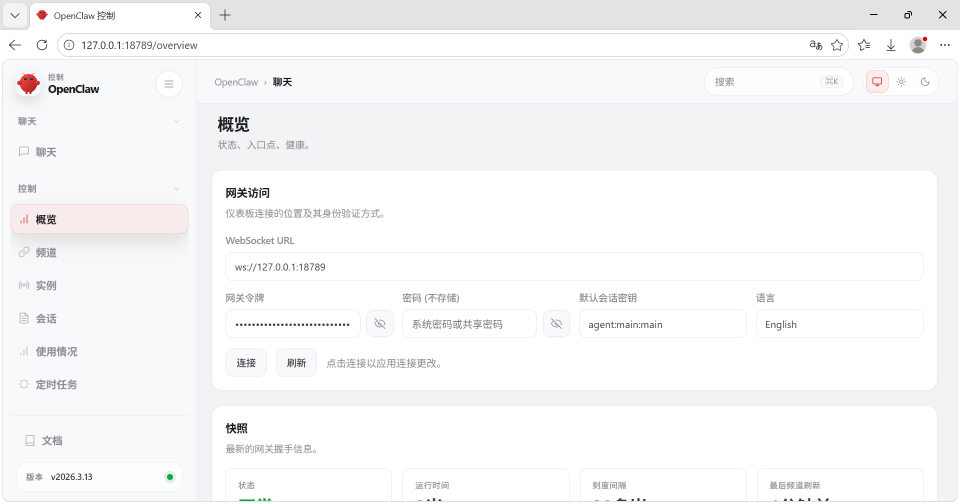Open the 语言 English language dropdown
The height and width of the screenshot is (504, 960).
click(x=839, y=324)
